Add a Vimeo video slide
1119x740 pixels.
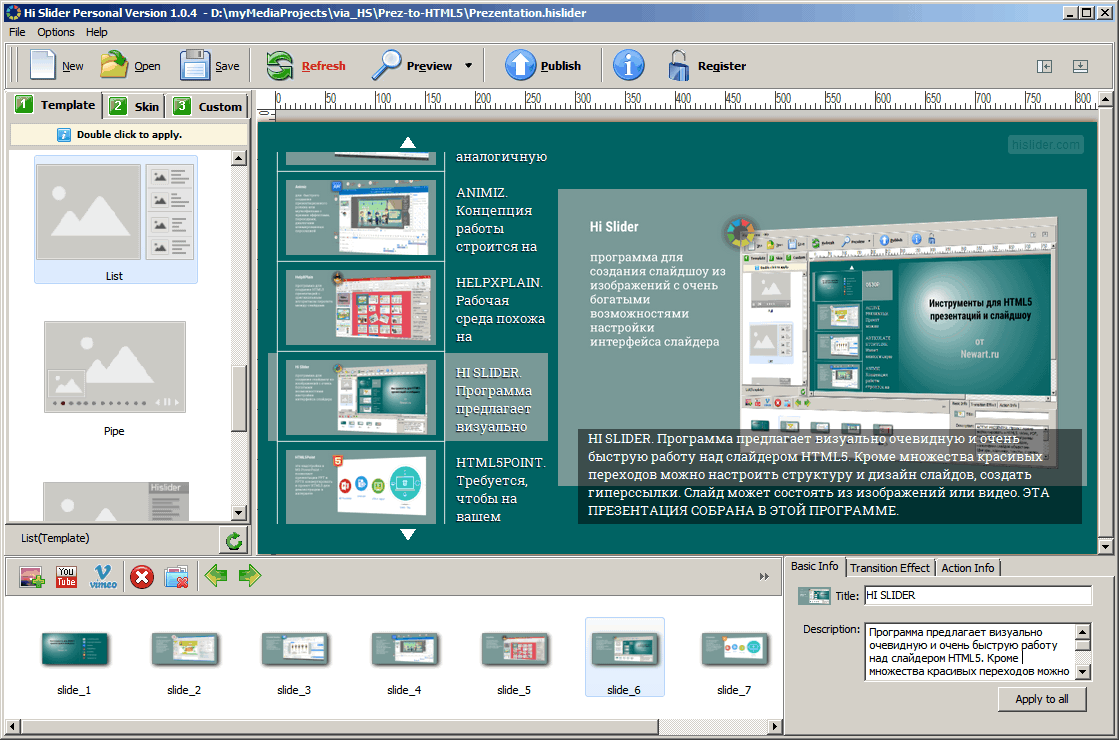coord(103,577)
